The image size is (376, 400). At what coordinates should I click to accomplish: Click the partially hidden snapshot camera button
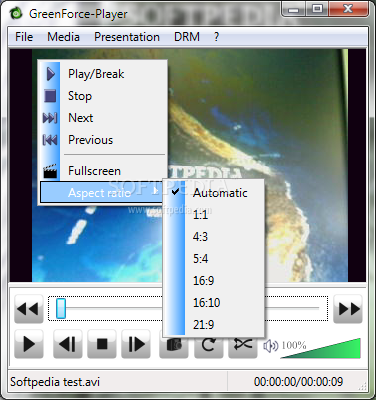pyautogui.click(x=173, y=347)
